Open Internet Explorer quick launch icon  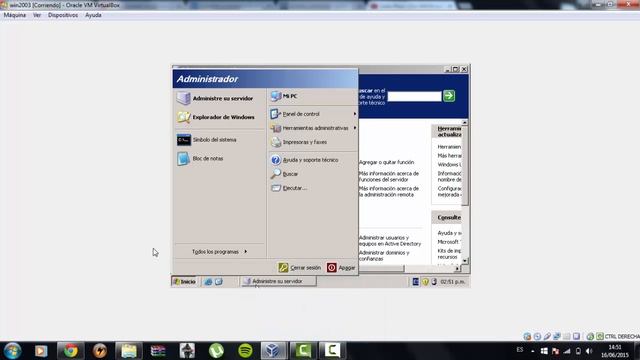208,282
